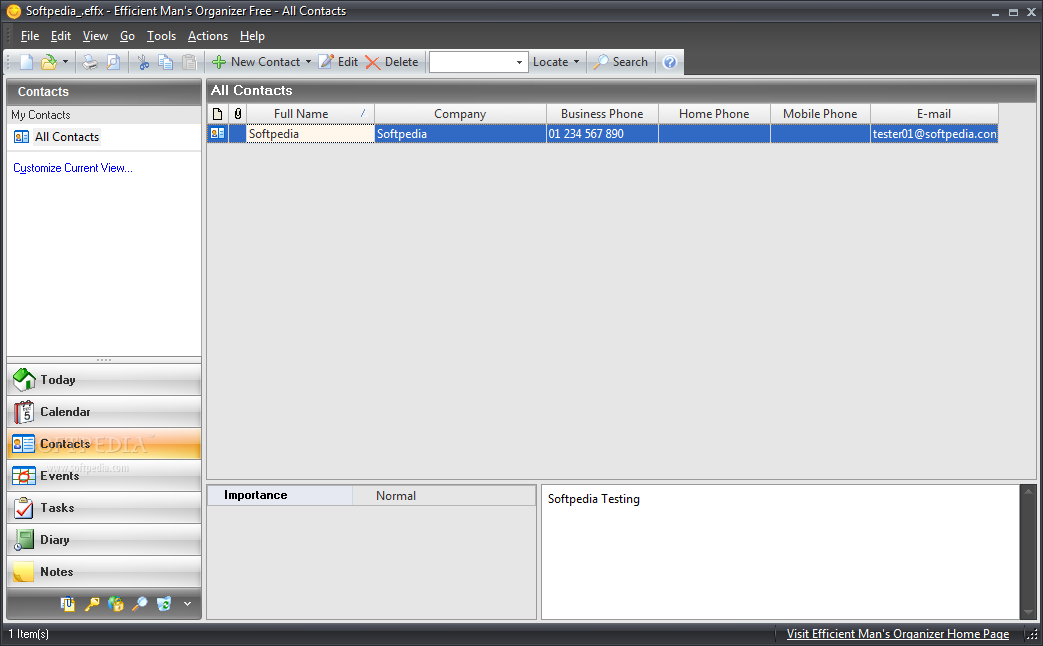Click the document type column header icon
The width and height of the screenshot is (1043, 646).
218,114
